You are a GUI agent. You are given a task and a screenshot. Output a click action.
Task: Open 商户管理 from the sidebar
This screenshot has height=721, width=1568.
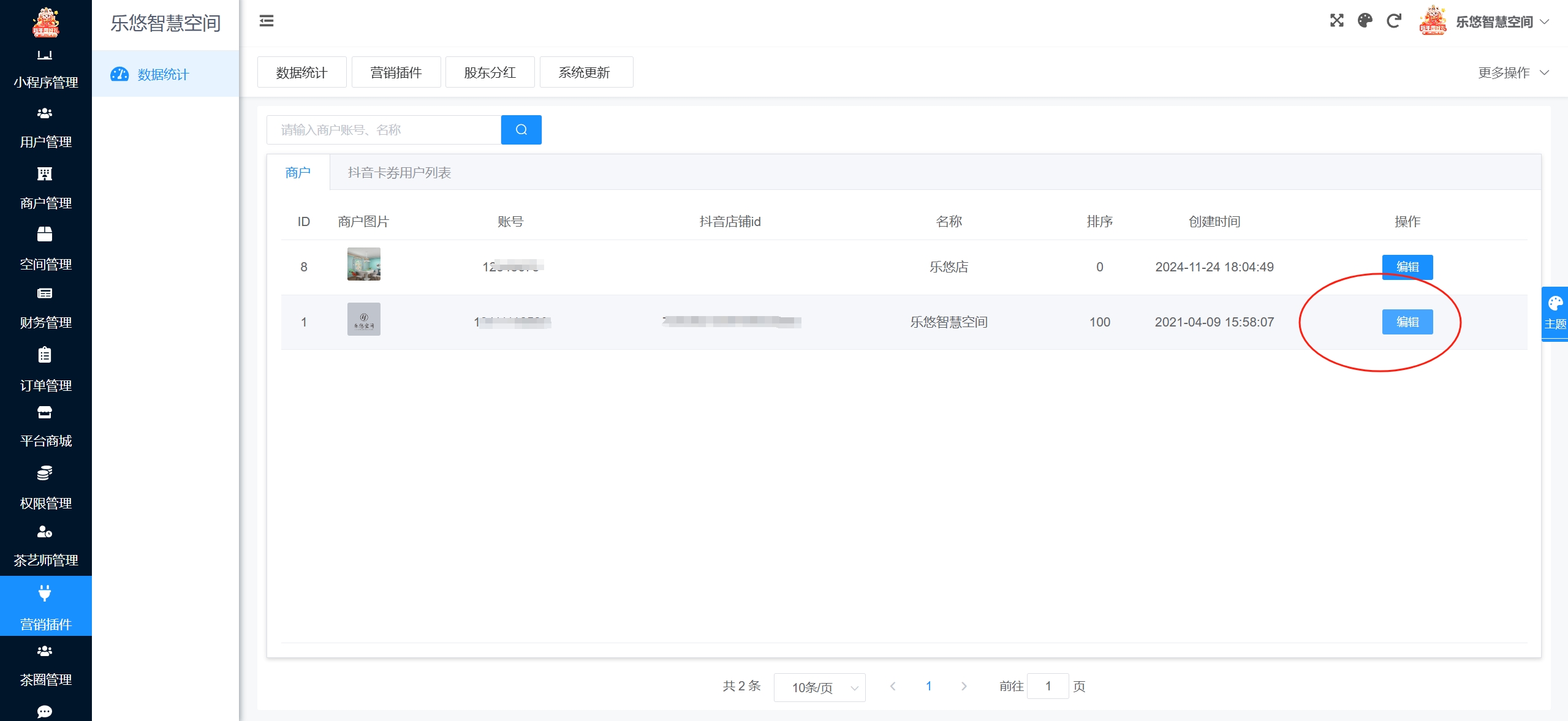click(45, 189)
